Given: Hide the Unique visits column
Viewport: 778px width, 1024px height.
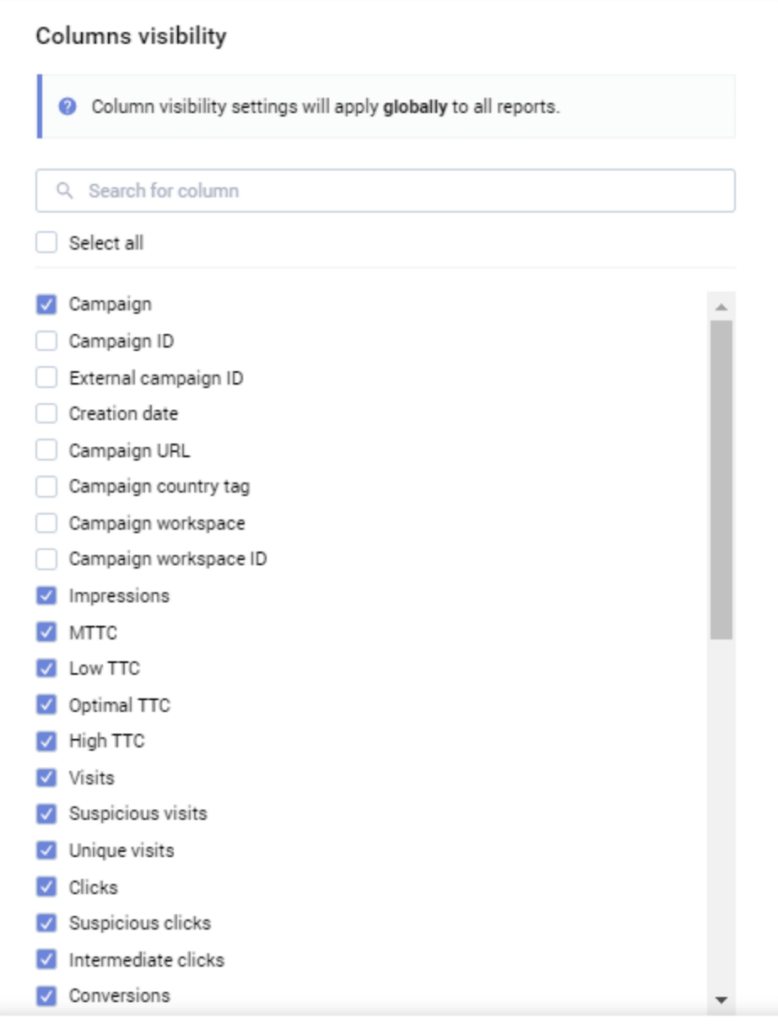Looking at the screenshot, I should click(x=46, y=851).
